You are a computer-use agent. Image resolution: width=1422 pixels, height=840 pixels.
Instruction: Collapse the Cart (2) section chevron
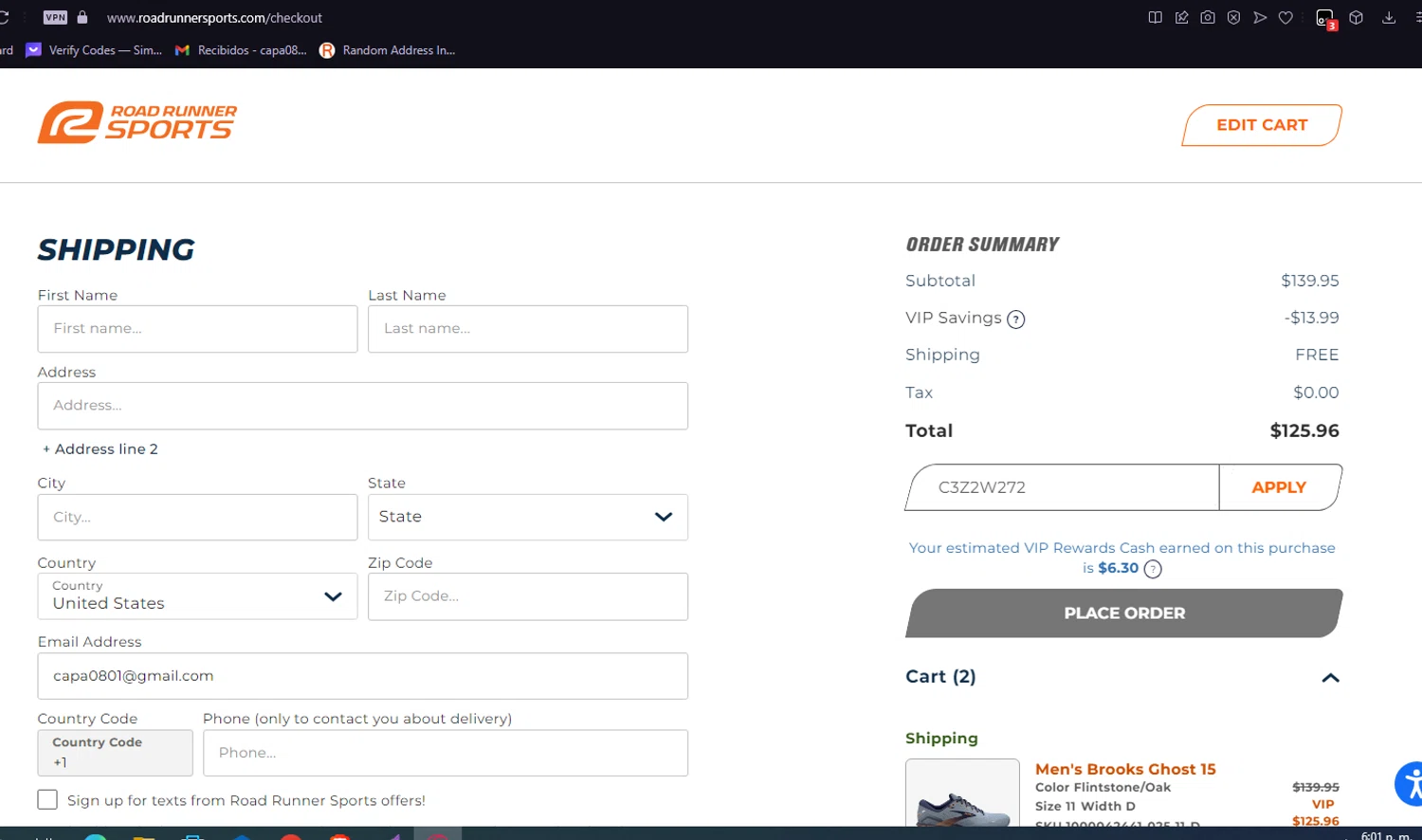click(1330, 678)
